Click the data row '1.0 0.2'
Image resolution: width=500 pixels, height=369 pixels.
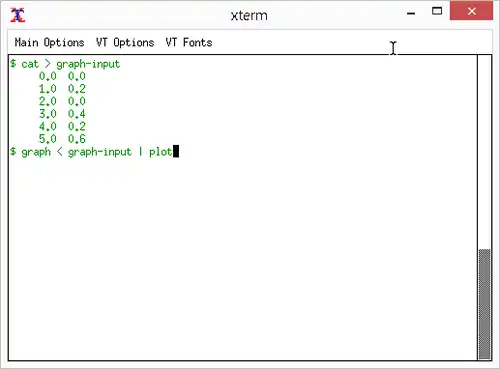click(62, 89)
